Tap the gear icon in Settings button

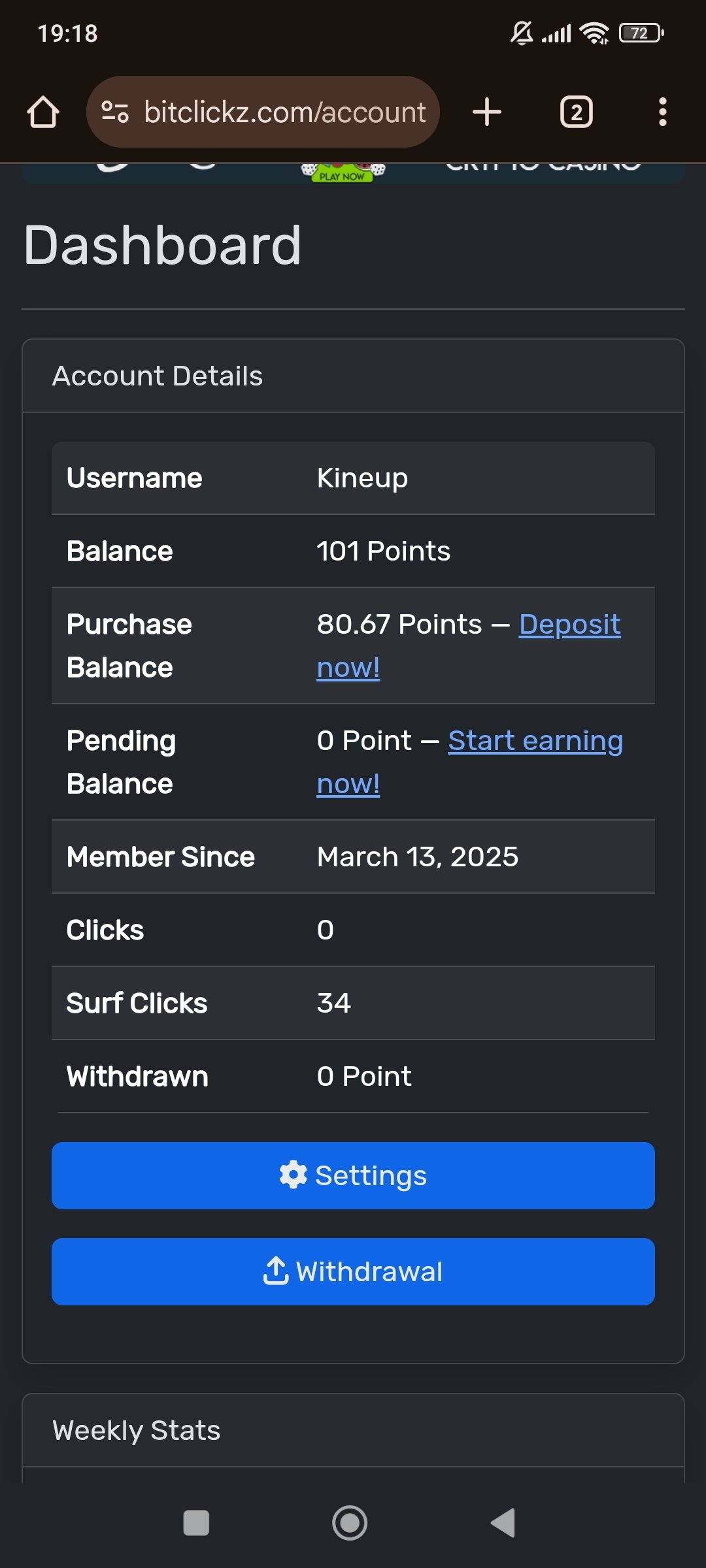293,1175
